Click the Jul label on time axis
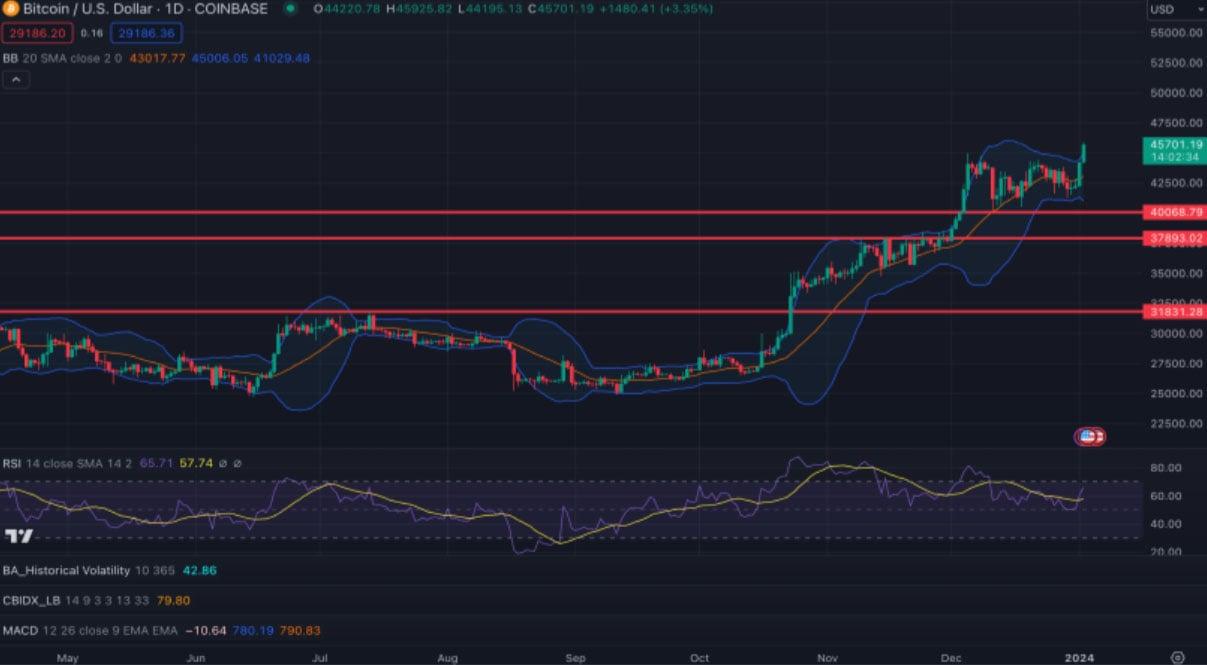 pos(320,658)
